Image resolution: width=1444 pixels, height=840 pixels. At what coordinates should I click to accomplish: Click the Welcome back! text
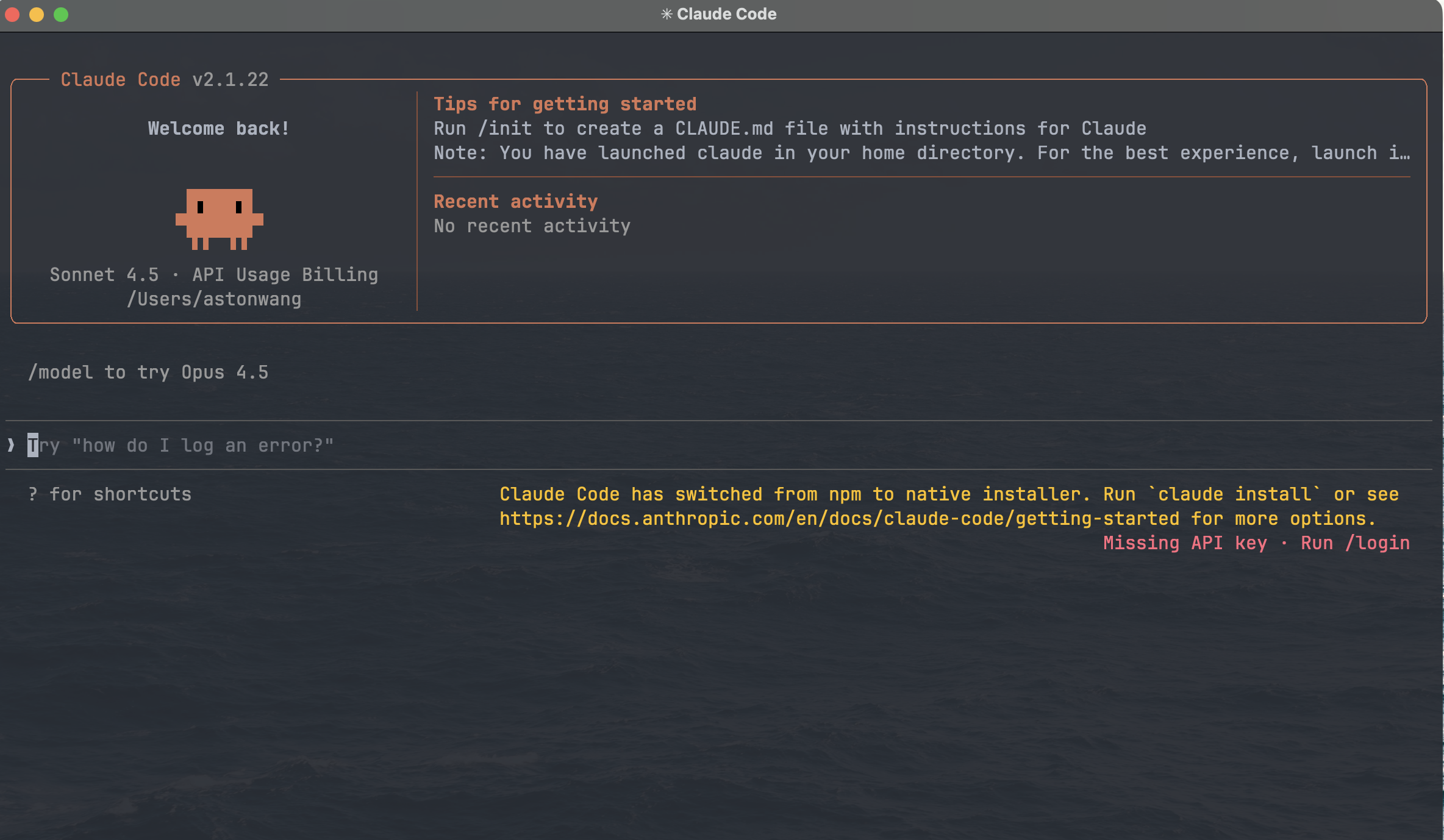pos(218,129)
